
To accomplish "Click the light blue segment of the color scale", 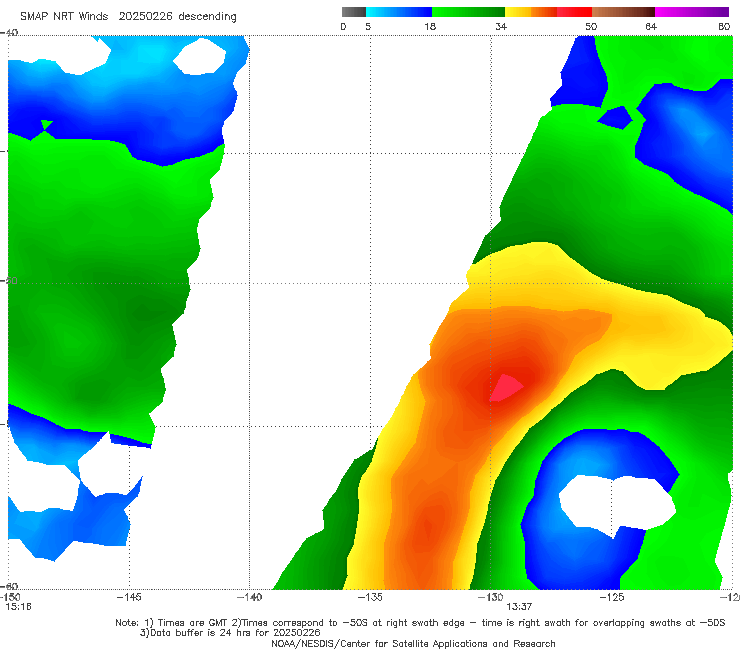I will [399, 12].
